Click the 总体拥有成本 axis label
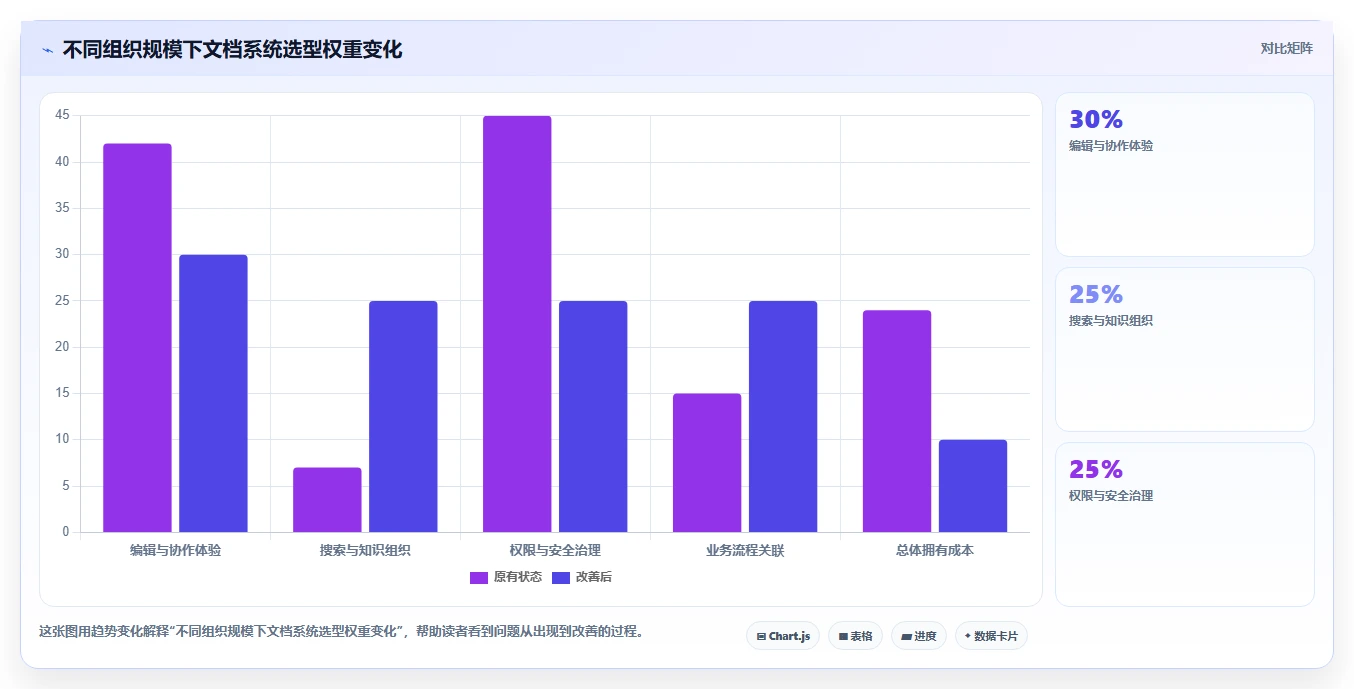 point(935,550)
